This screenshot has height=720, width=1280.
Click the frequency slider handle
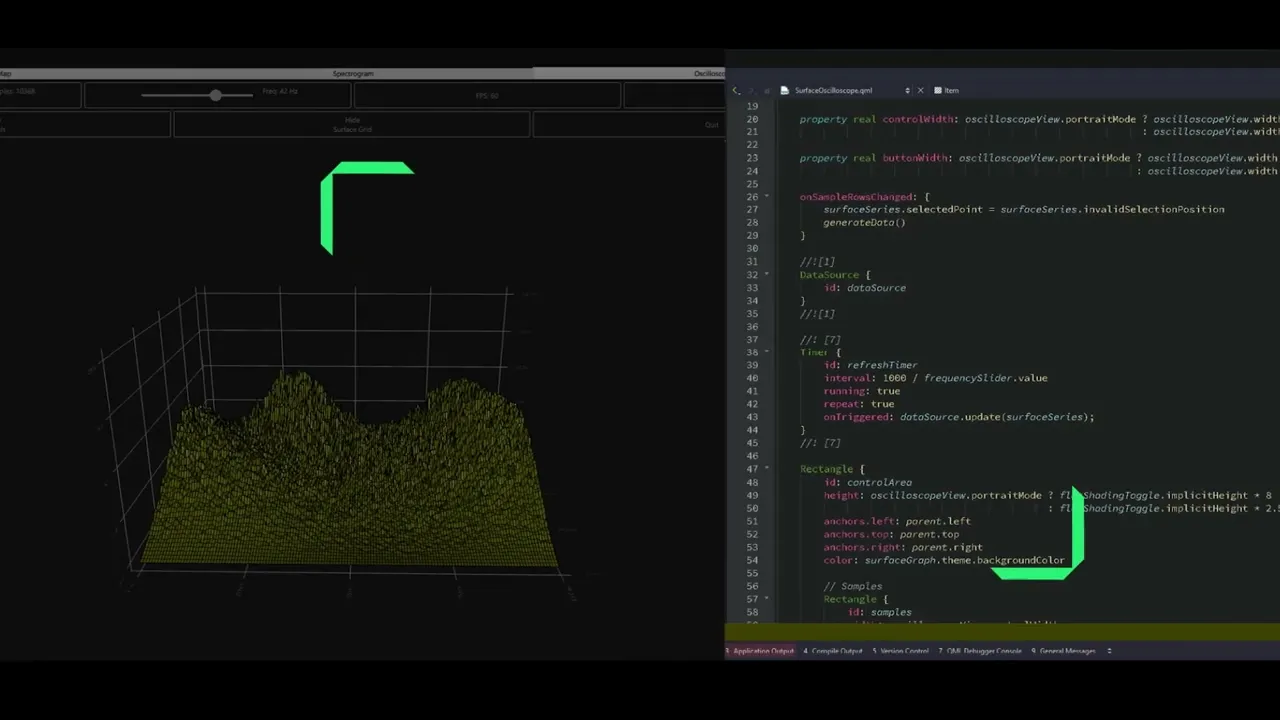click(x=215, y=95)
